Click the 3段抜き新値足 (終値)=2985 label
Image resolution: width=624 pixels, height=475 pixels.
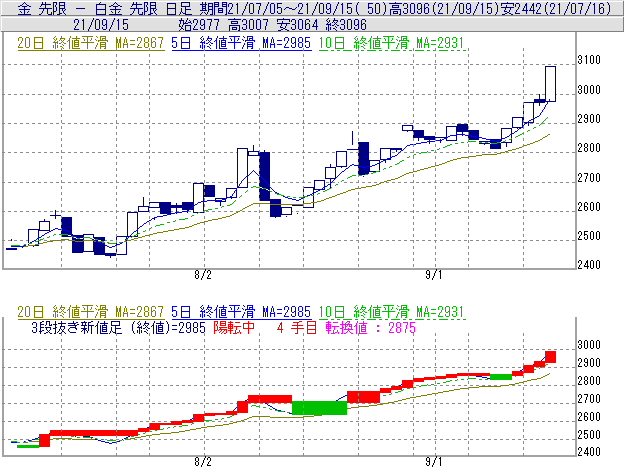118,328
